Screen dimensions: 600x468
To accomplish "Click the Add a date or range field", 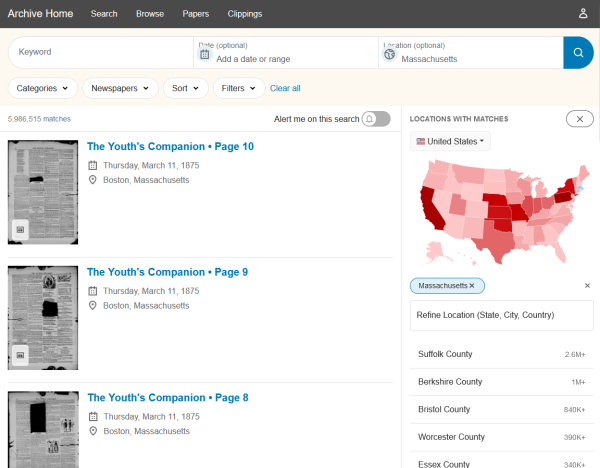I will tap(286, 52).
